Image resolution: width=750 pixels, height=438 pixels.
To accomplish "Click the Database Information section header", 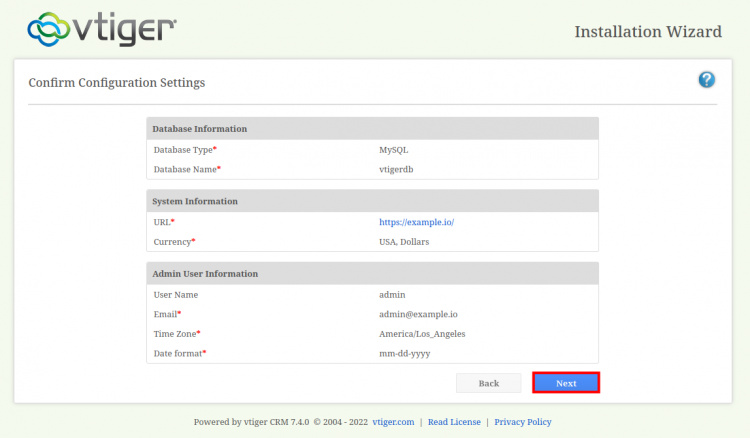I will 200,129.
